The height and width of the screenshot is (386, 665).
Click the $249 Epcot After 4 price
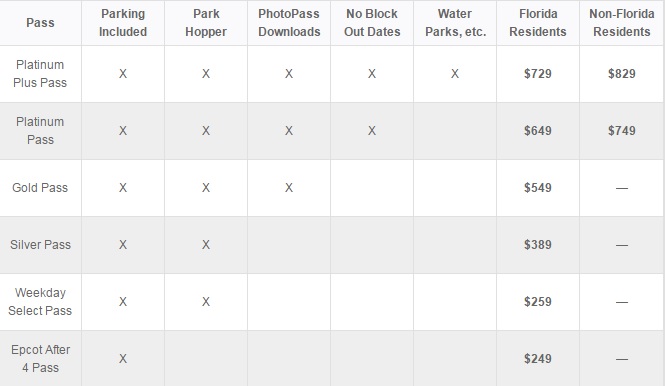pos(538,359)
